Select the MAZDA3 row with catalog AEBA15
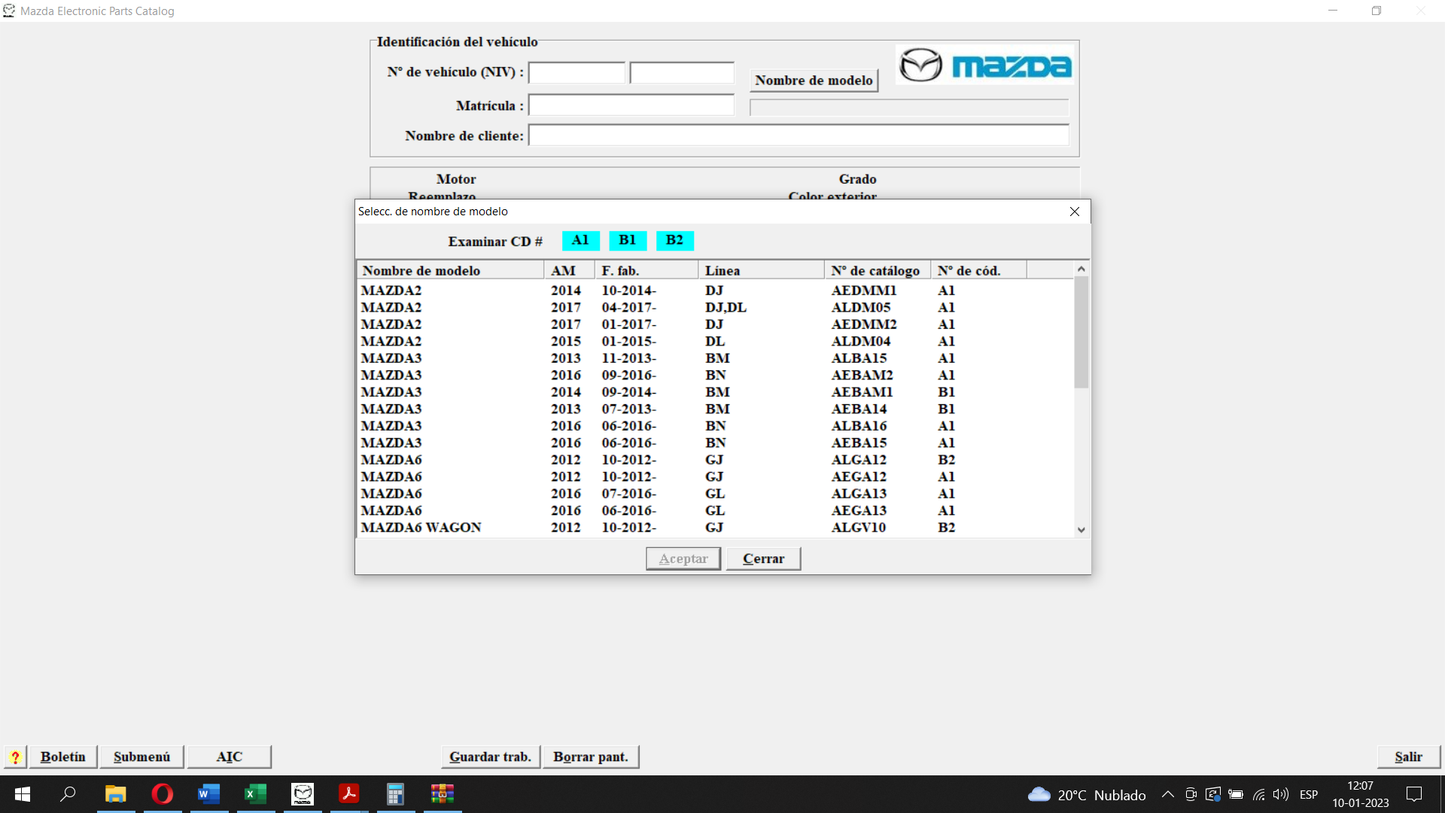Viewport: 1445px width, 813px height. pos(715,443)
